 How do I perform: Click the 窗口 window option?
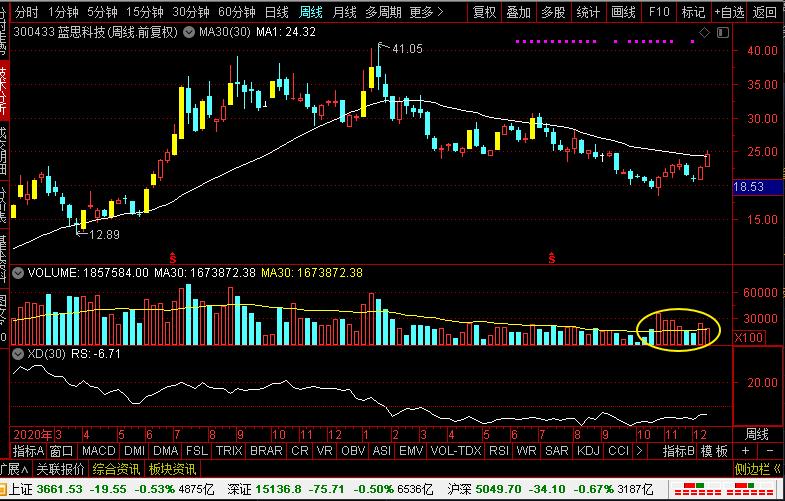62,451
